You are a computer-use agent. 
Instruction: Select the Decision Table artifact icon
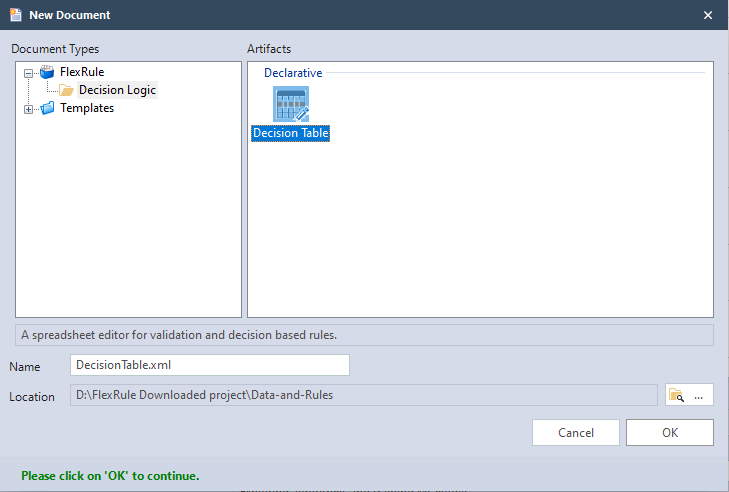point(291,104)
